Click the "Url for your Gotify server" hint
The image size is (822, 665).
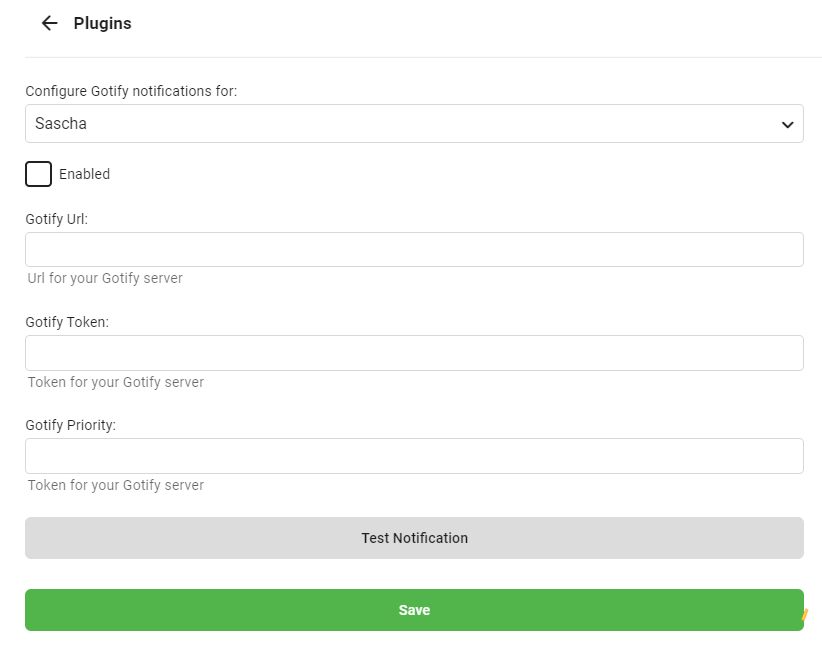pos(105,278)
